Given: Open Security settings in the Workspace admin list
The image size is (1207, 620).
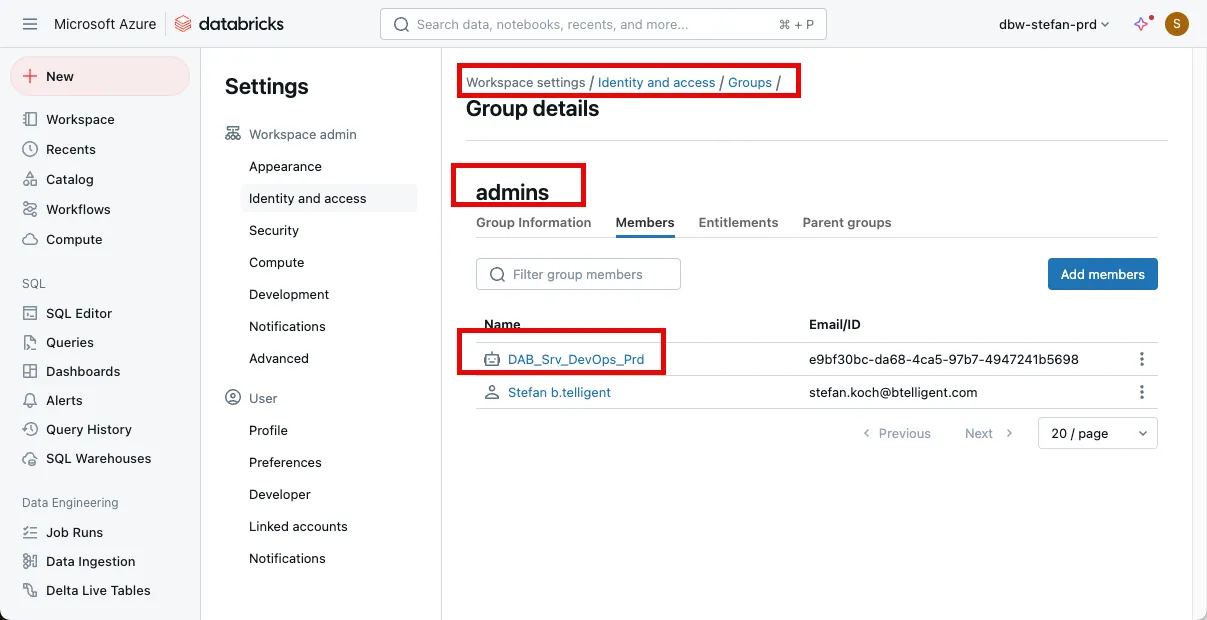Looking at the screenshot, I should 274,230.
